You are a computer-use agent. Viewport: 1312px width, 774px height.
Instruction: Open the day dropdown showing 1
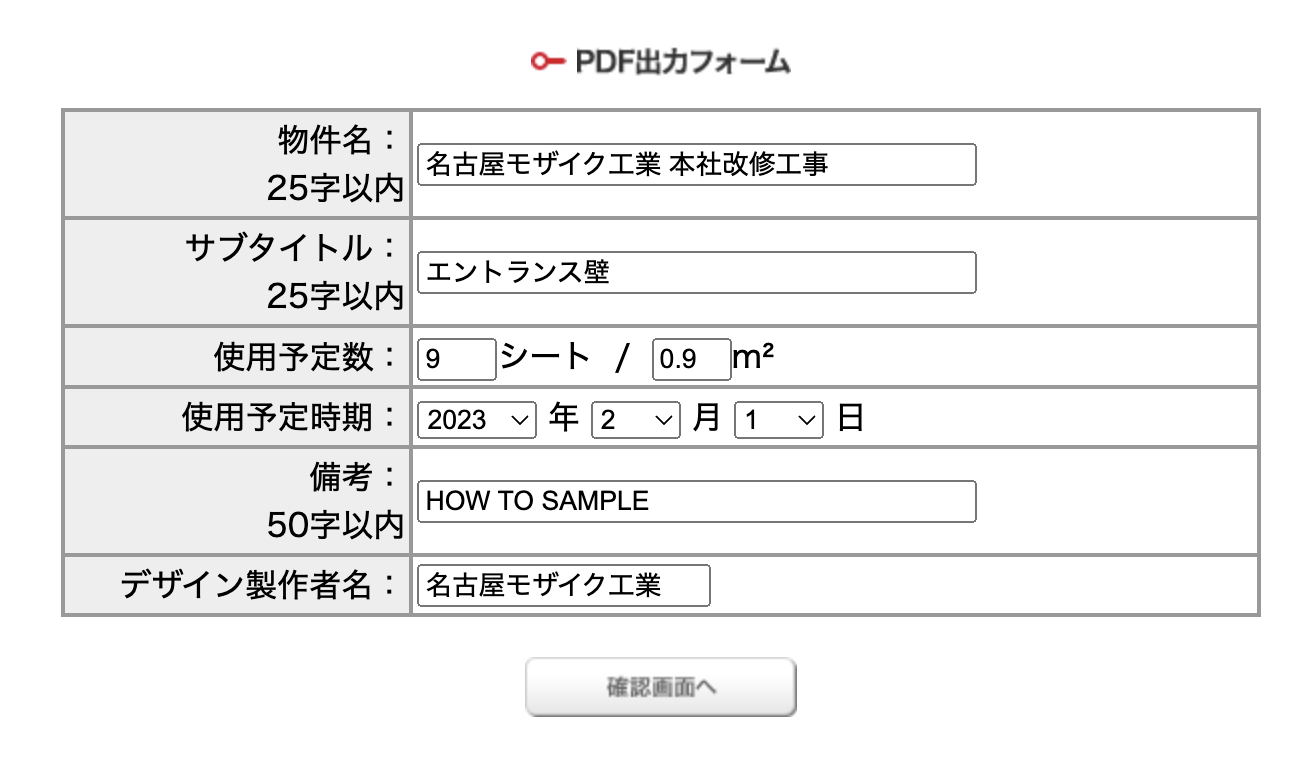point(779,420)
